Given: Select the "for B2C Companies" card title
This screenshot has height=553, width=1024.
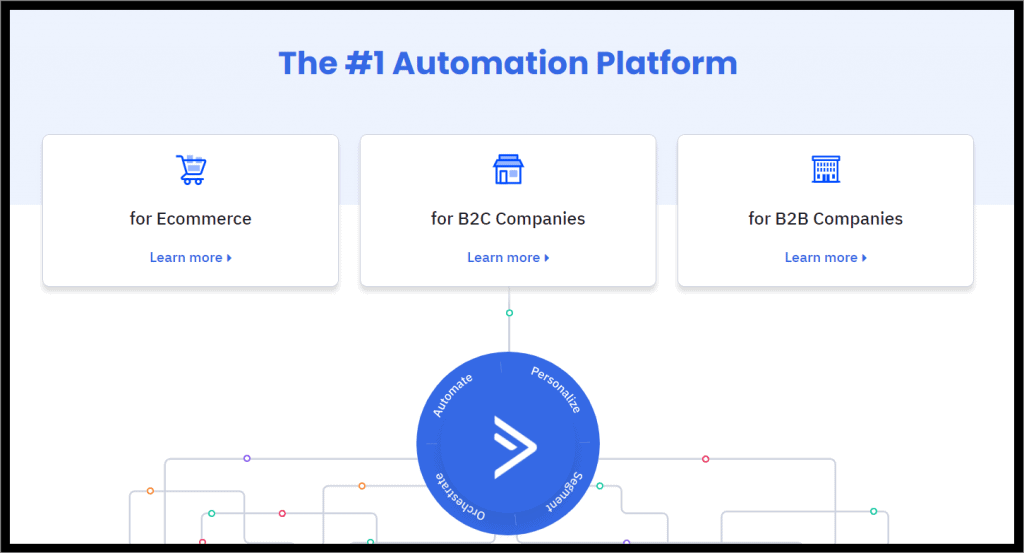Looking at the screenshot, I should tap(508, 219).
